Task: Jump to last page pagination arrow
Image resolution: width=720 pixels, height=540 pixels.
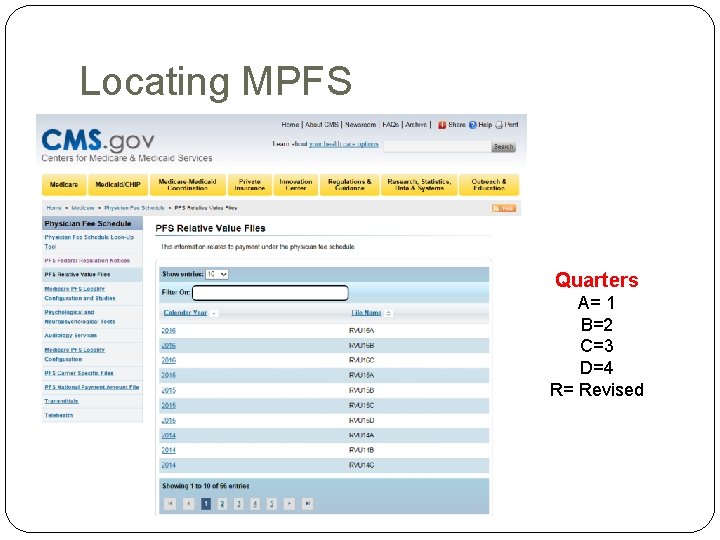Action: pyautogui.click(x=308, y=504)
